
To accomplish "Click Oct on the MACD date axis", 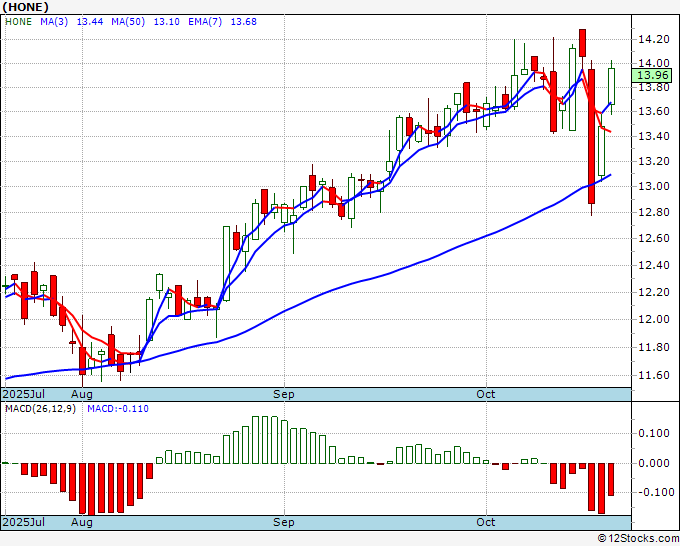I will [x=486, y=522].
